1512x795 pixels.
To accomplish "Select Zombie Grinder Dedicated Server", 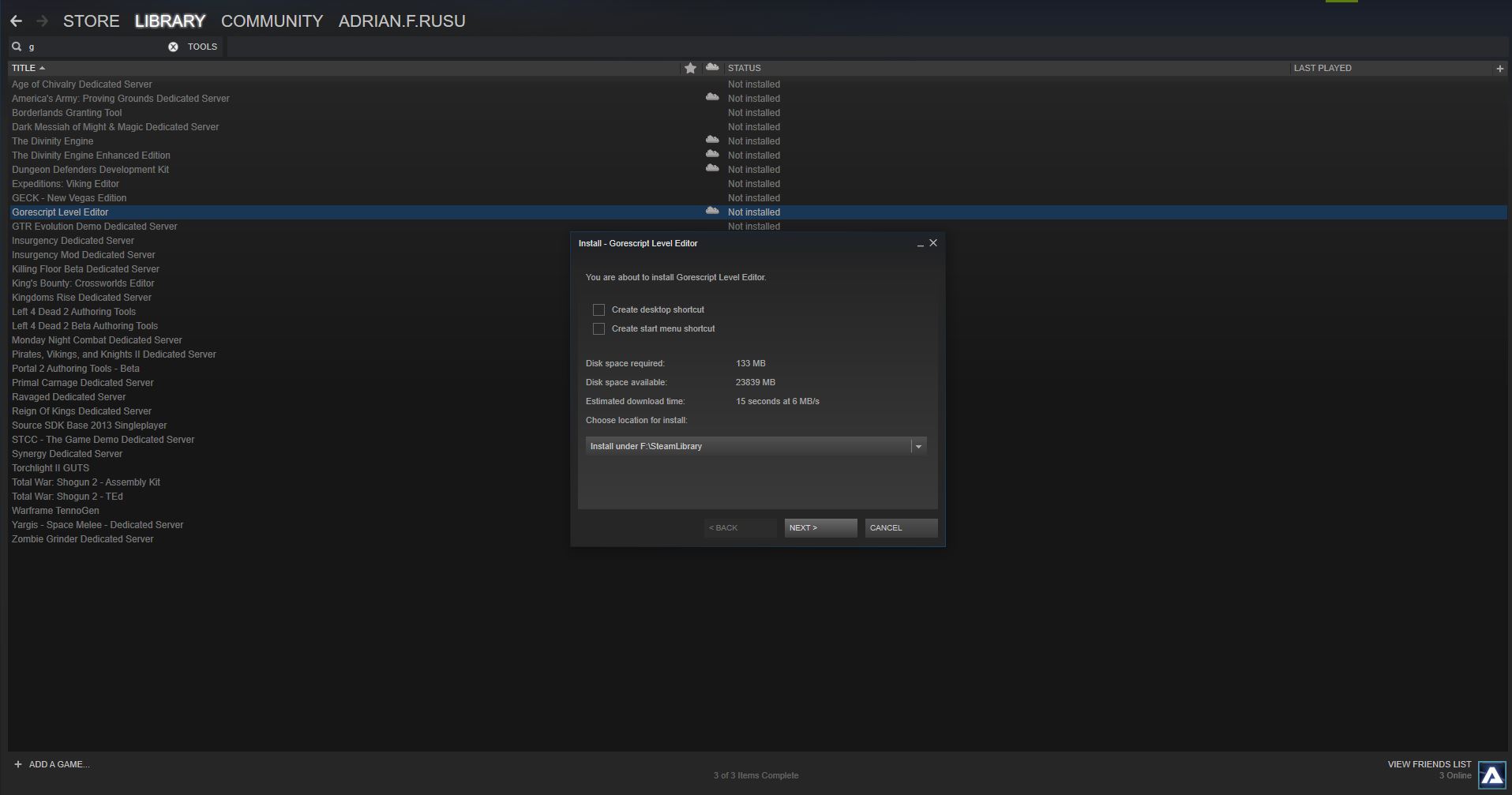I will click(x=83, y=539).
